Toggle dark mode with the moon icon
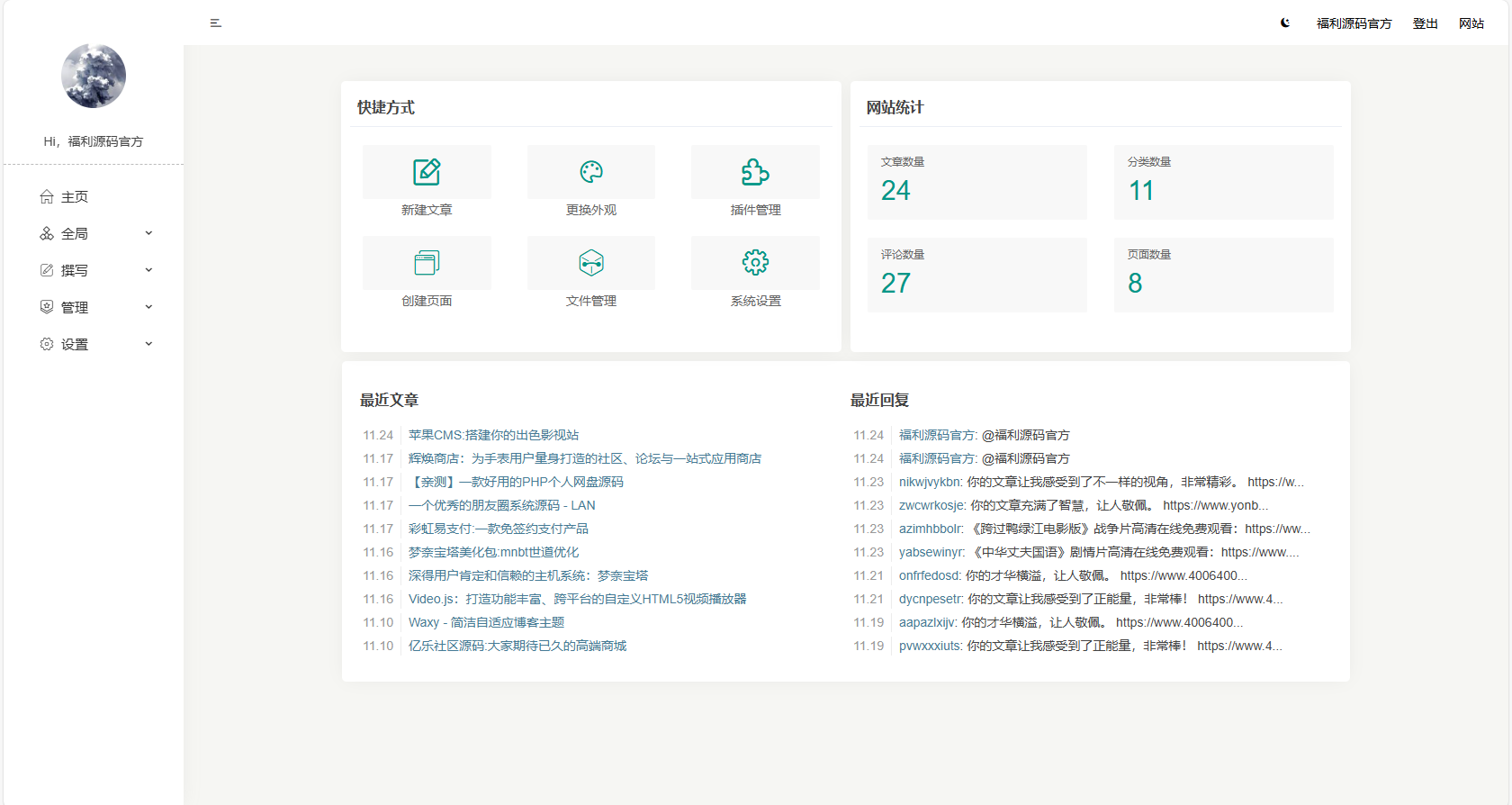This screenshot has width=1512, height=805. [1285, 23]
